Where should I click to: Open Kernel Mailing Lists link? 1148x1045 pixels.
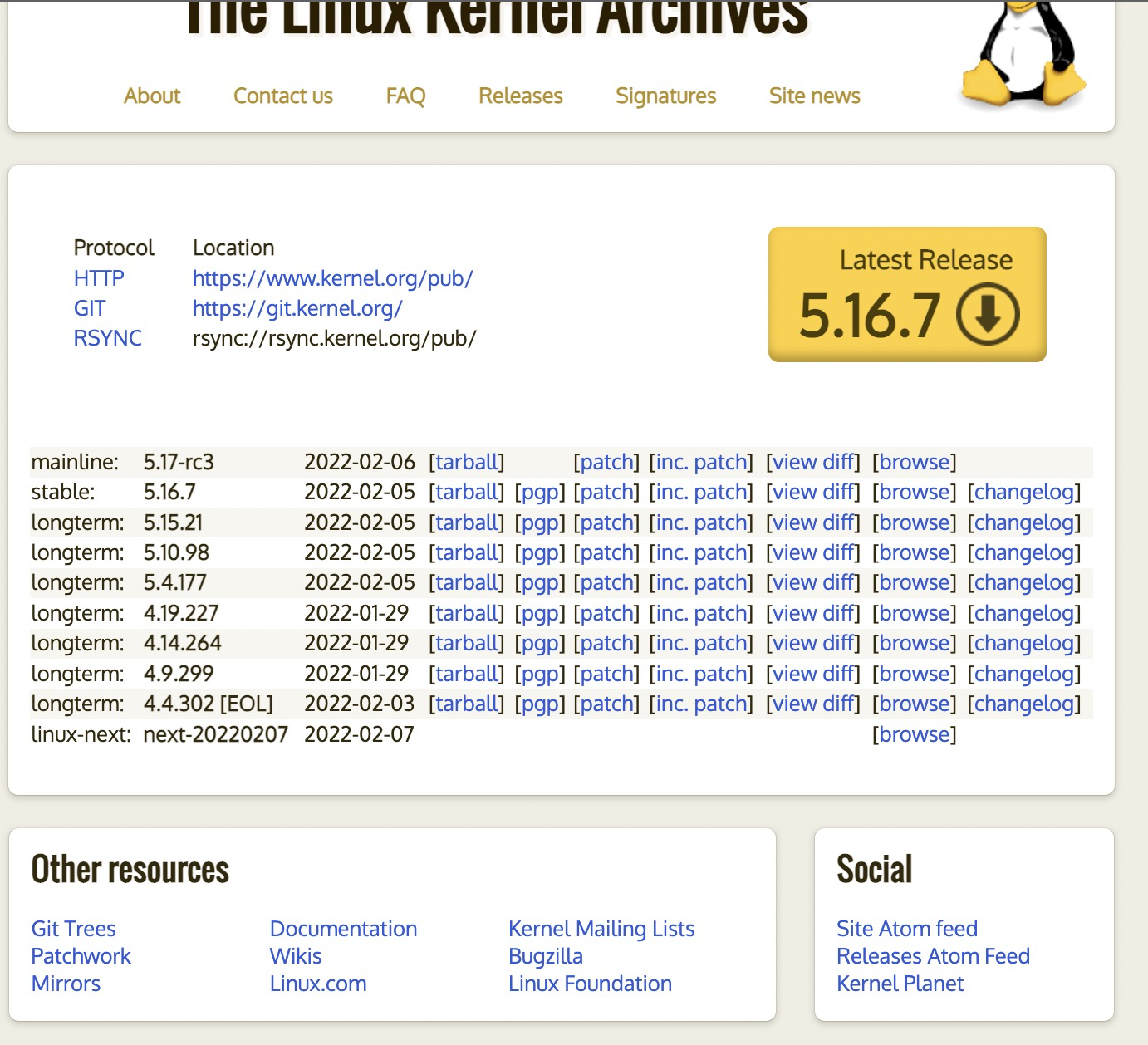click(601, 929)
